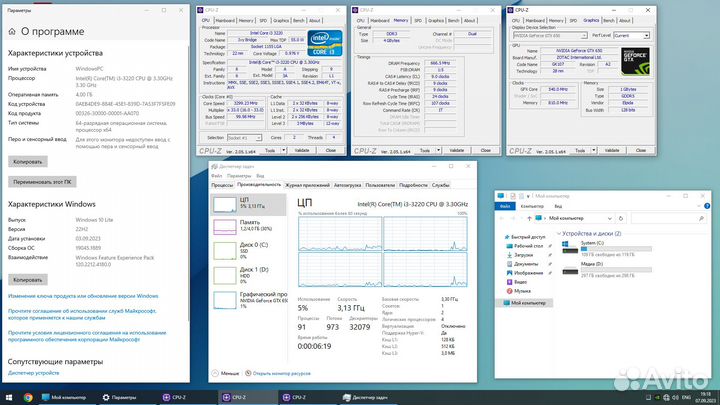Click Переименовать этот ПК button

click(x=42, y=182)
